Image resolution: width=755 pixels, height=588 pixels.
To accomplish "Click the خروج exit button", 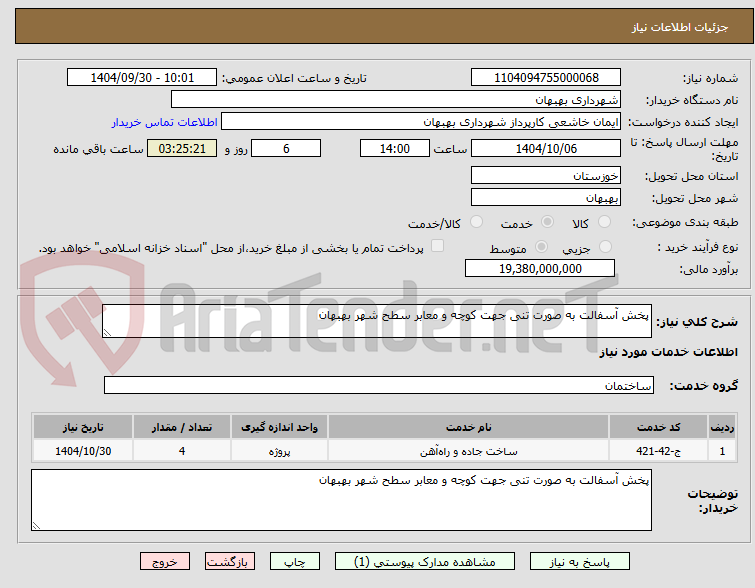I will [x=165, y=562].
